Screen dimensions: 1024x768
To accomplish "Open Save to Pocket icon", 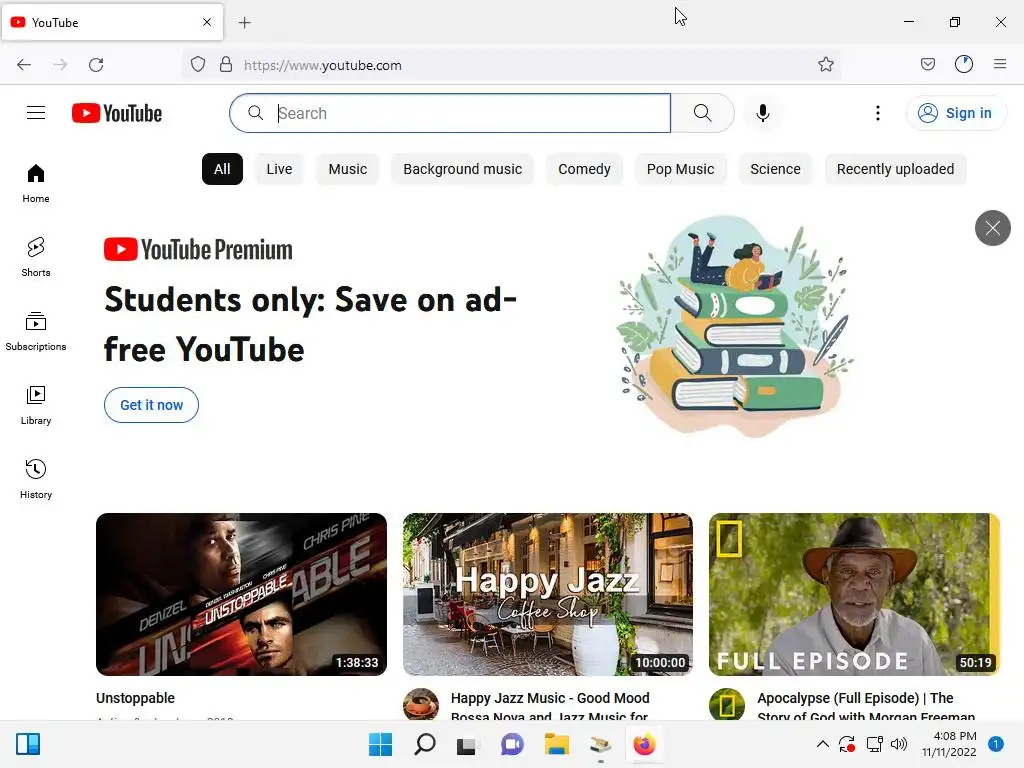I will pyautogui.click(x=927, y=64).
